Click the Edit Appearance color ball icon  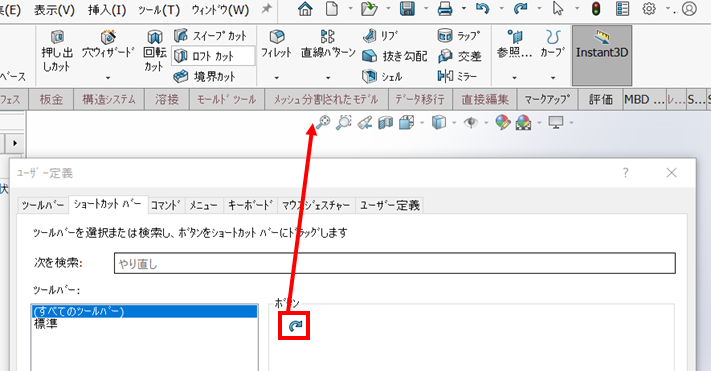pyautogui.click(x=502, y=122)
